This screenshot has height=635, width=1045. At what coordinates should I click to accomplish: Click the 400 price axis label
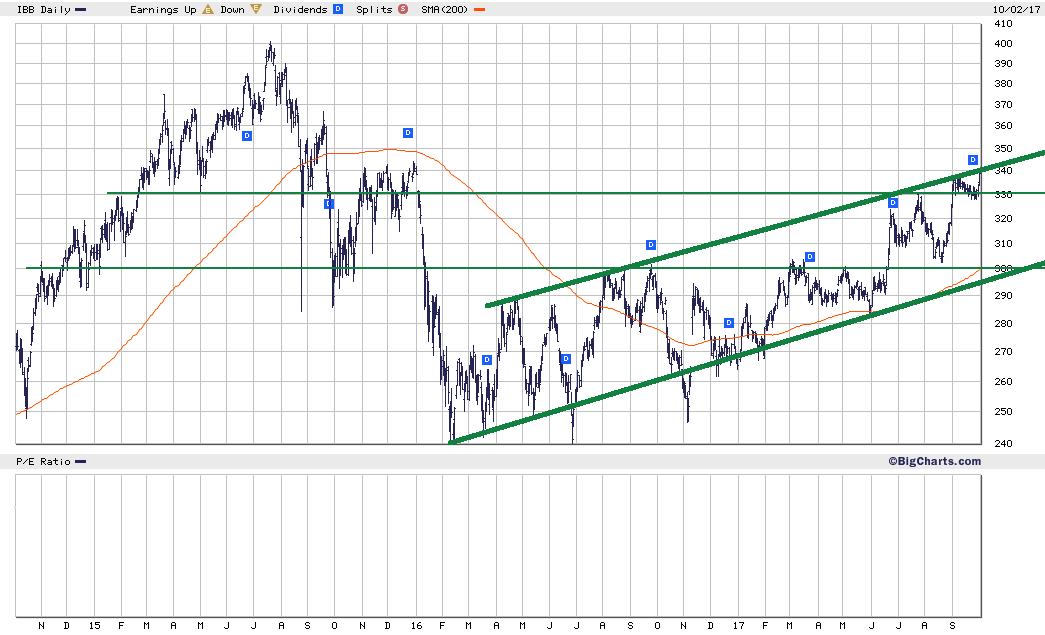pyautogui.click(x=1003, y=43)
